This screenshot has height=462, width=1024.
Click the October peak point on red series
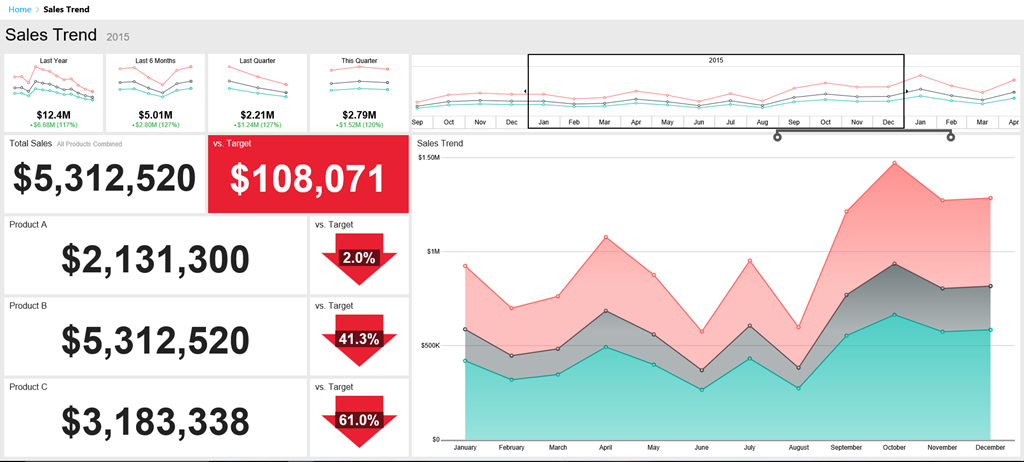[894, 162]
